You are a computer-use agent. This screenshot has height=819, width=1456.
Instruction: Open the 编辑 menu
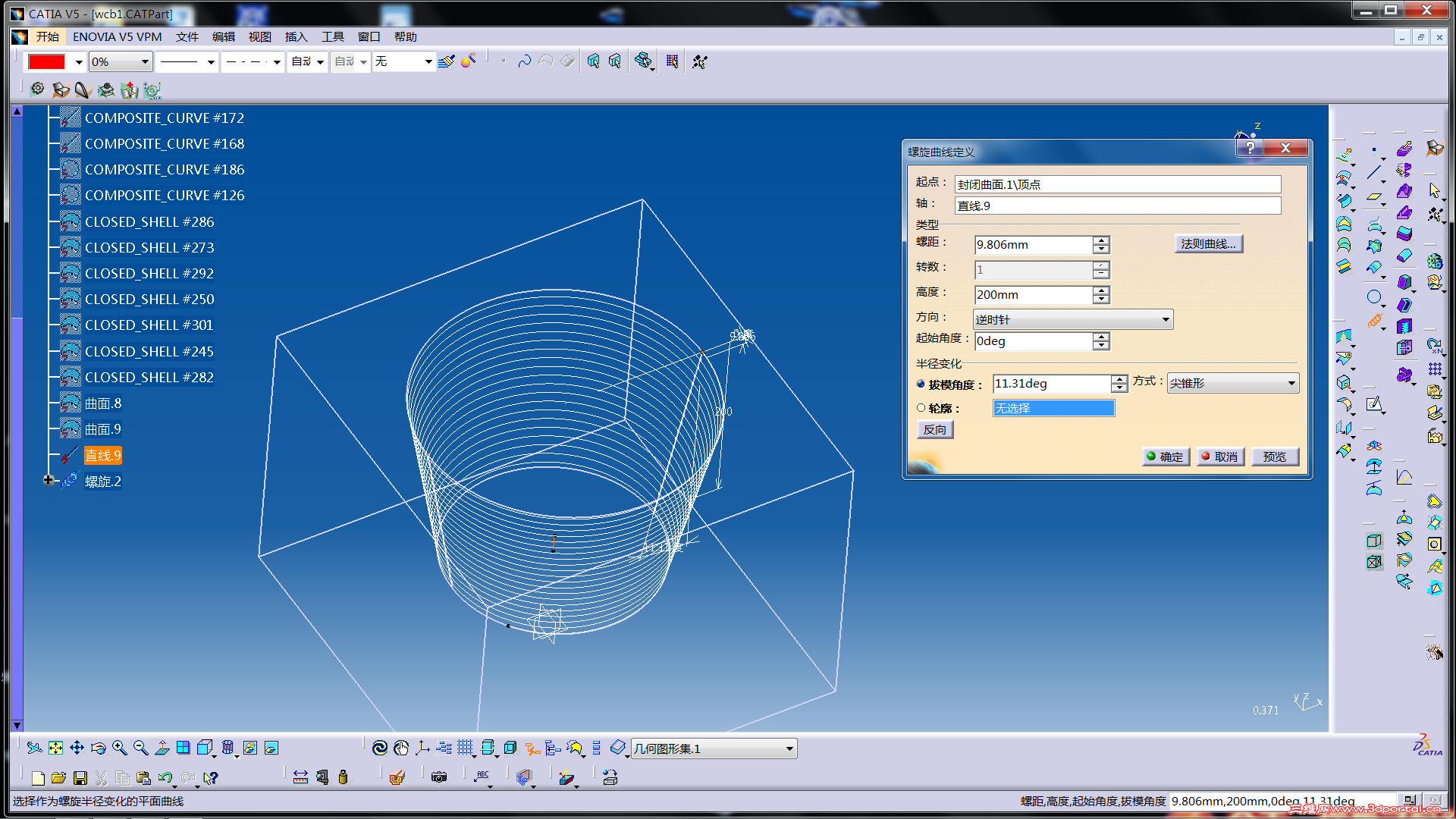223,36
